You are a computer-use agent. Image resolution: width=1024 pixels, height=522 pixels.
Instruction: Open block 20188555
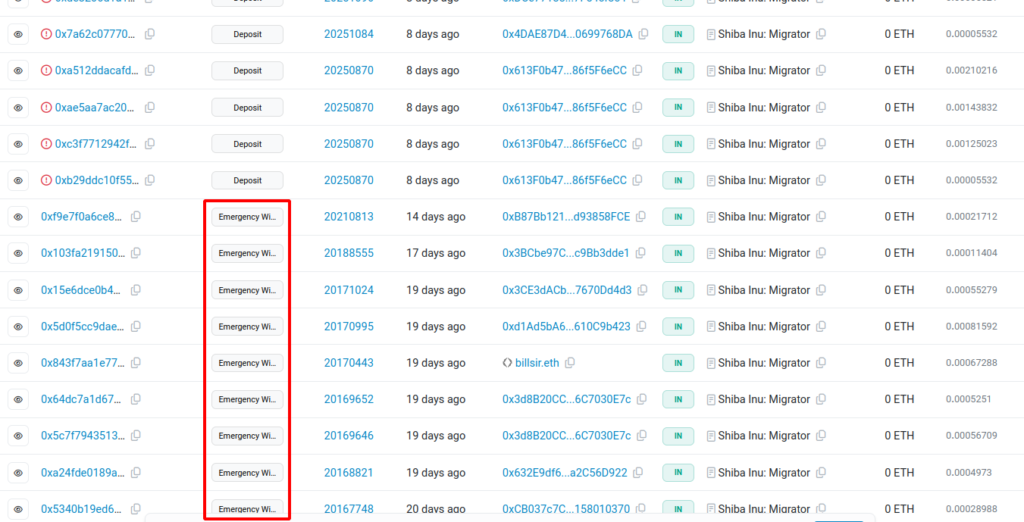click(x=349, y=253)
